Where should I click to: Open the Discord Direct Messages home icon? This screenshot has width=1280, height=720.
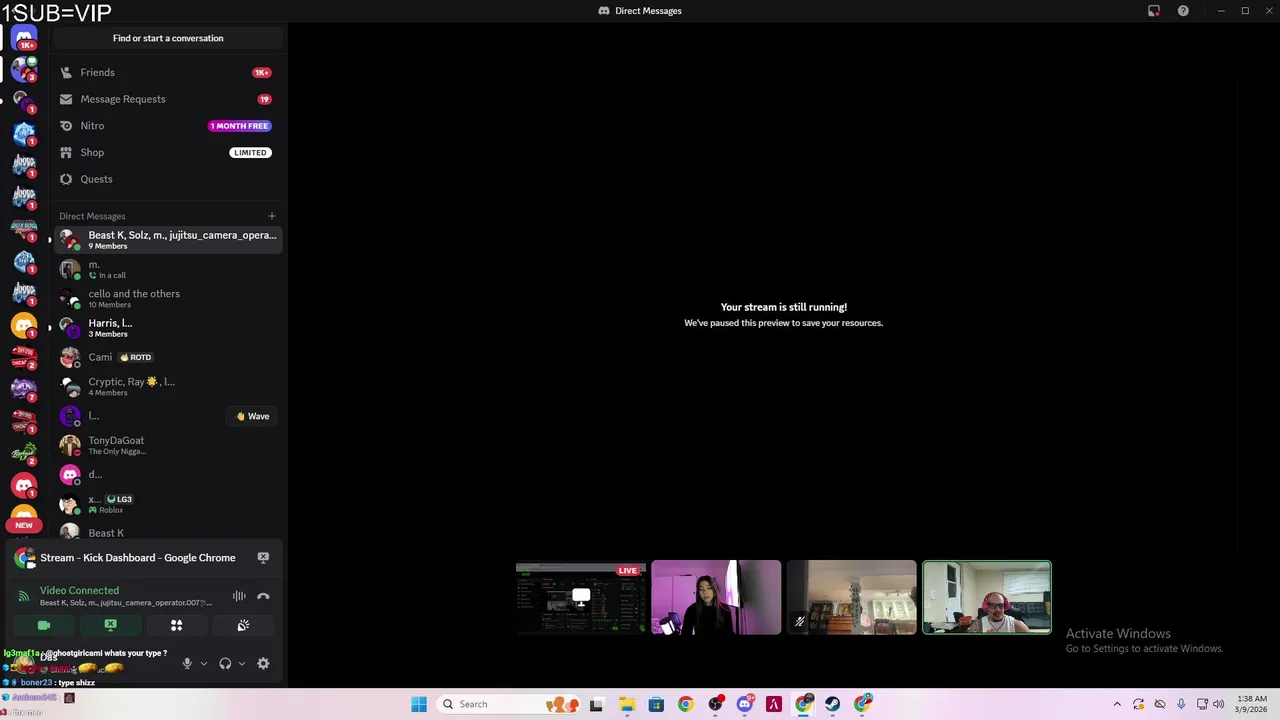[x=24, y=38]
